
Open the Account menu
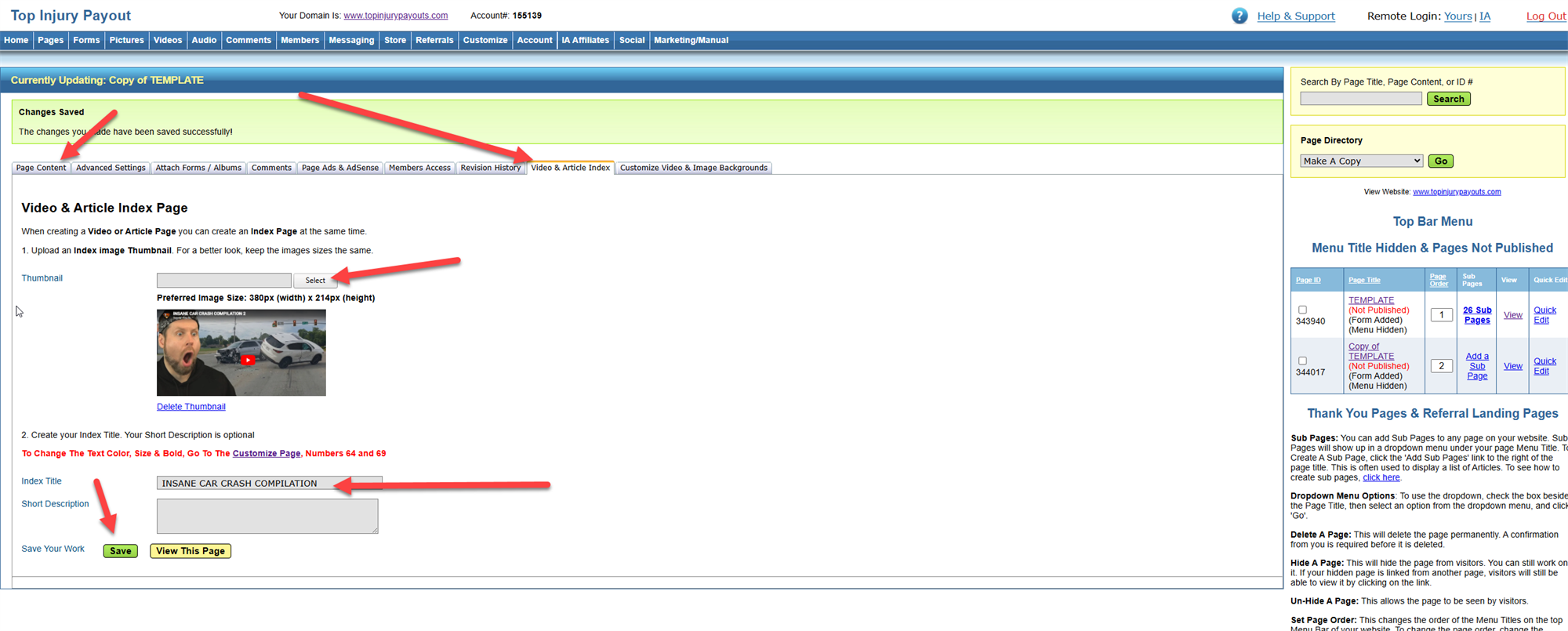pyautogui.click(x=535, y=40)
